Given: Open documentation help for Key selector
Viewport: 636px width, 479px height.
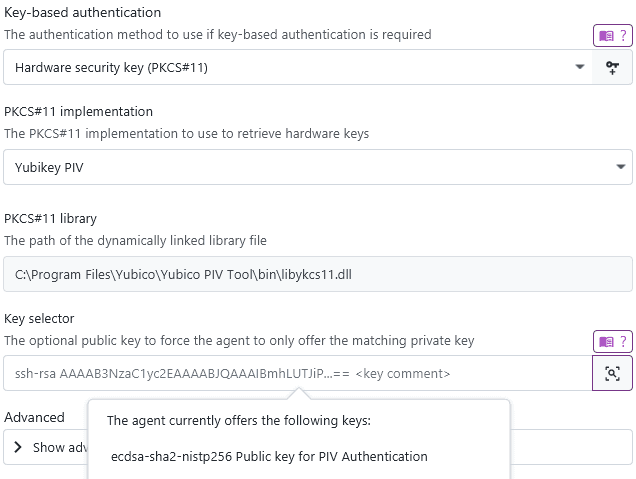Looking at the screenshot, I should pyautogui.click(x=612, y=342).
